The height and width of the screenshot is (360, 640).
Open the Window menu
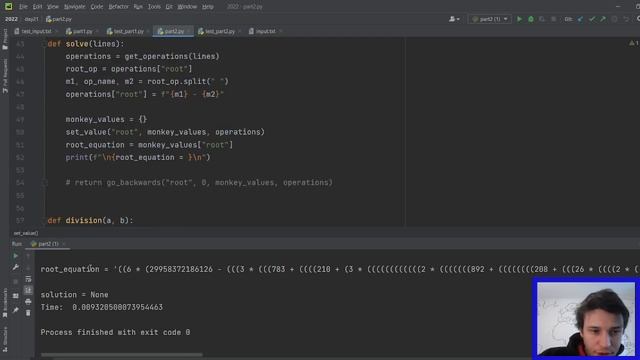tap(187, 7)
